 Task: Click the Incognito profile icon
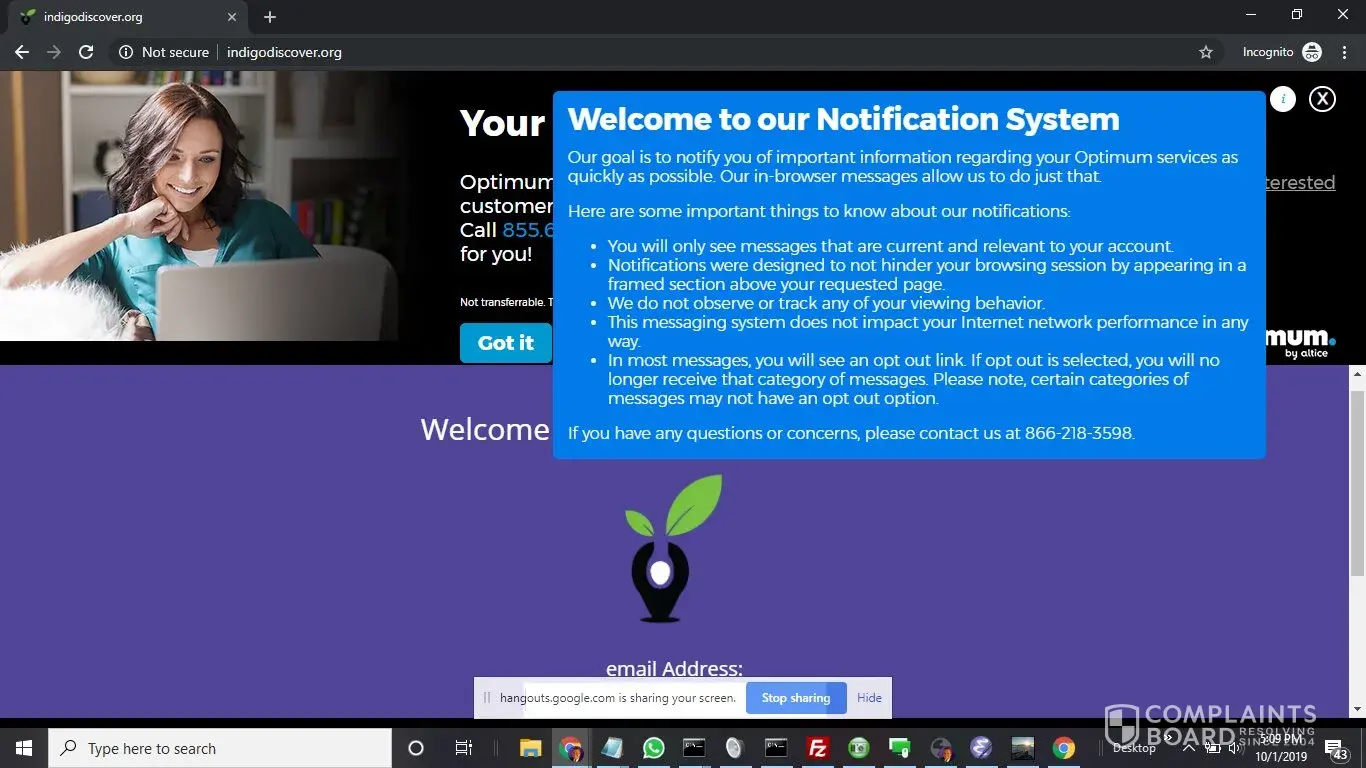[1312, 52]
